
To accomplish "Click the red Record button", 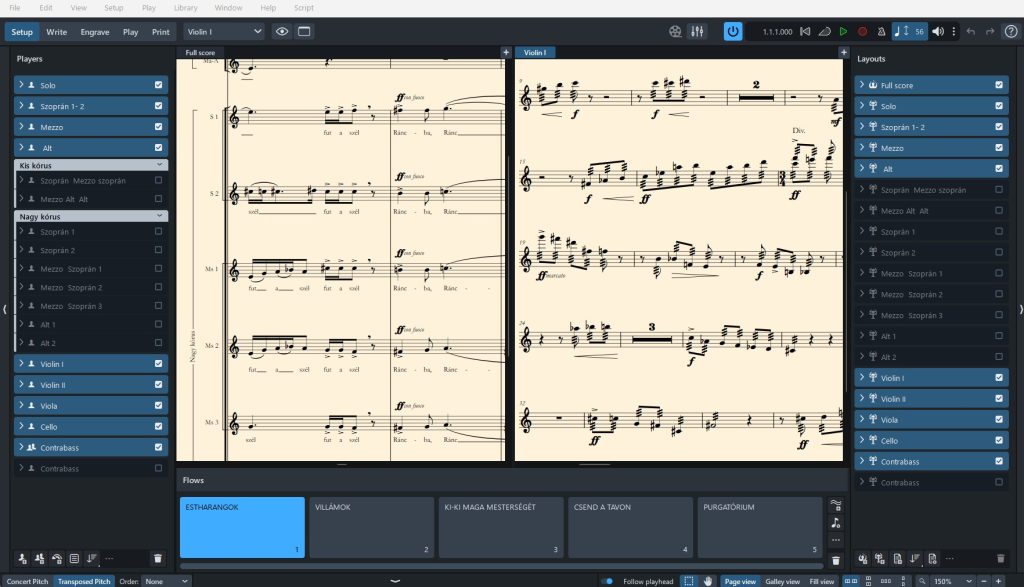I will (x=862, y=31).
